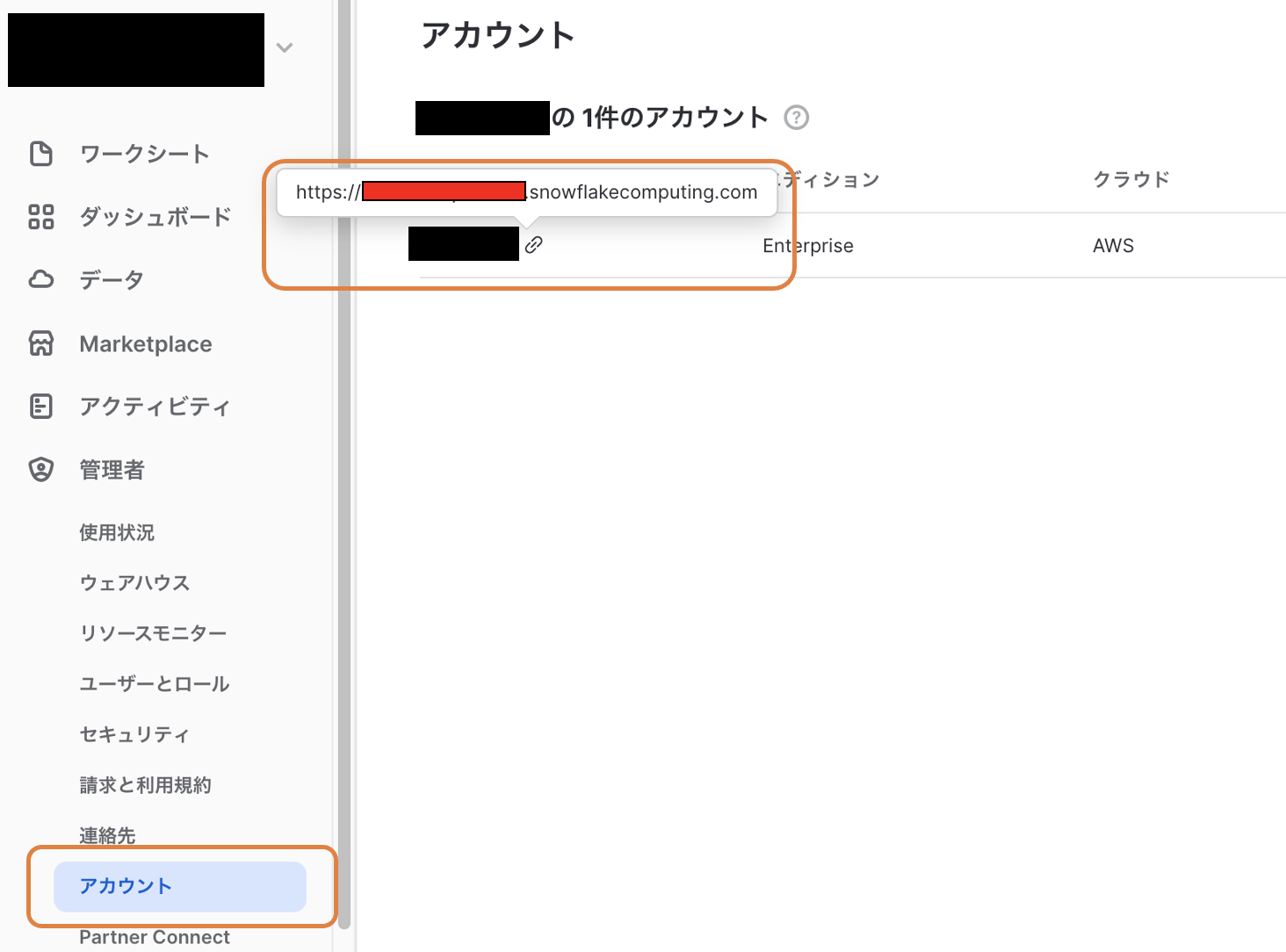Click the クラウド column header
The height and width of the screenshot is (952, 1286).
point(1131,179)
